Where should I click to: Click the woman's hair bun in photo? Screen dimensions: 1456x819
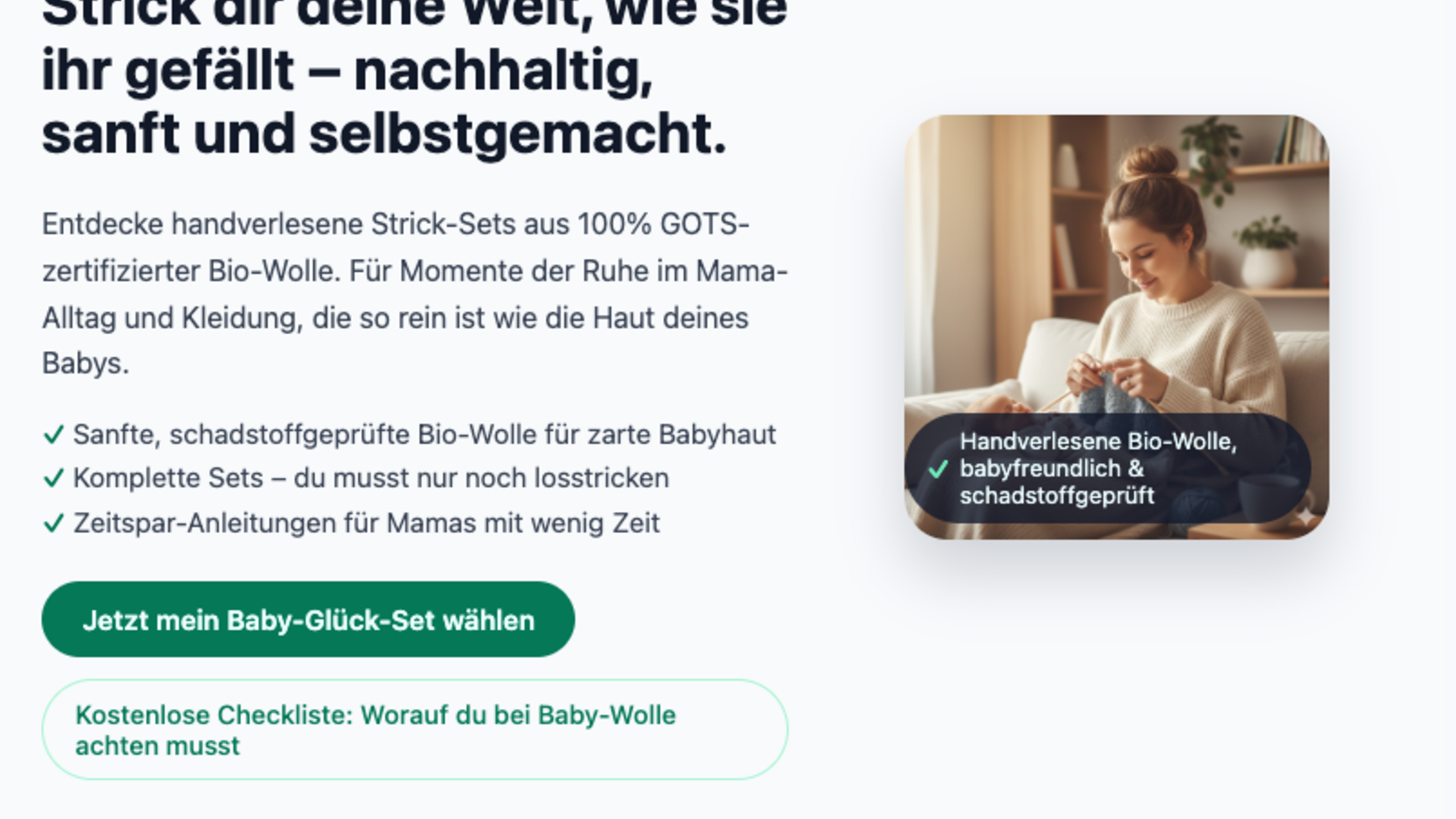1149,161
